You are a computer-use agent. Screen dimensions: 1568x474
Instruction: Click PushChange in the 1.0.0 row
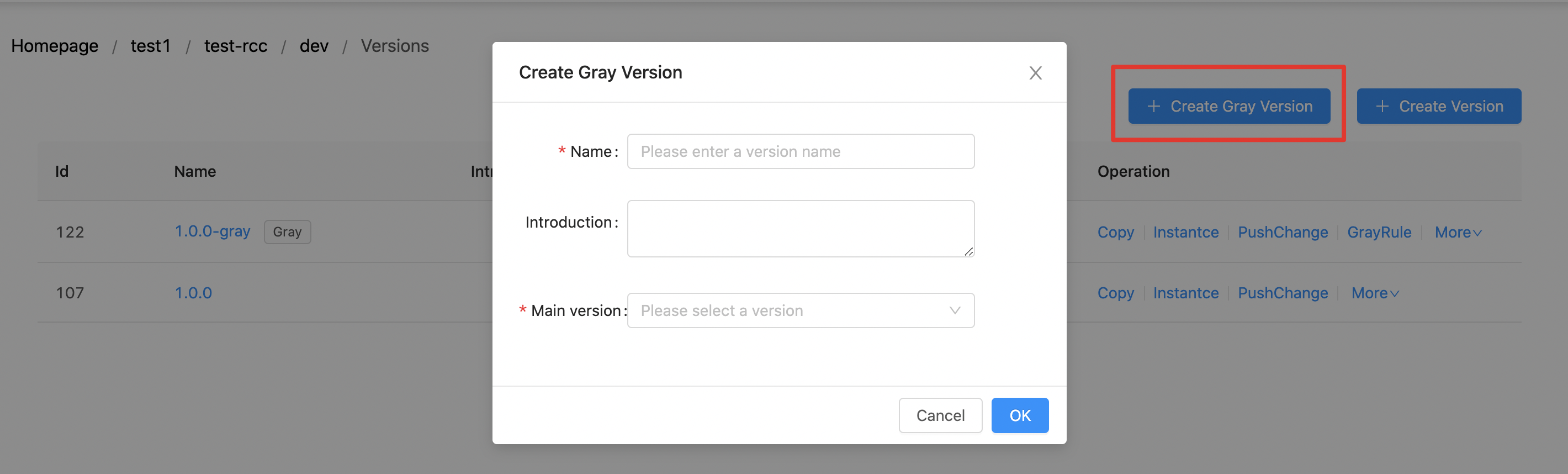click(1283, 293)
